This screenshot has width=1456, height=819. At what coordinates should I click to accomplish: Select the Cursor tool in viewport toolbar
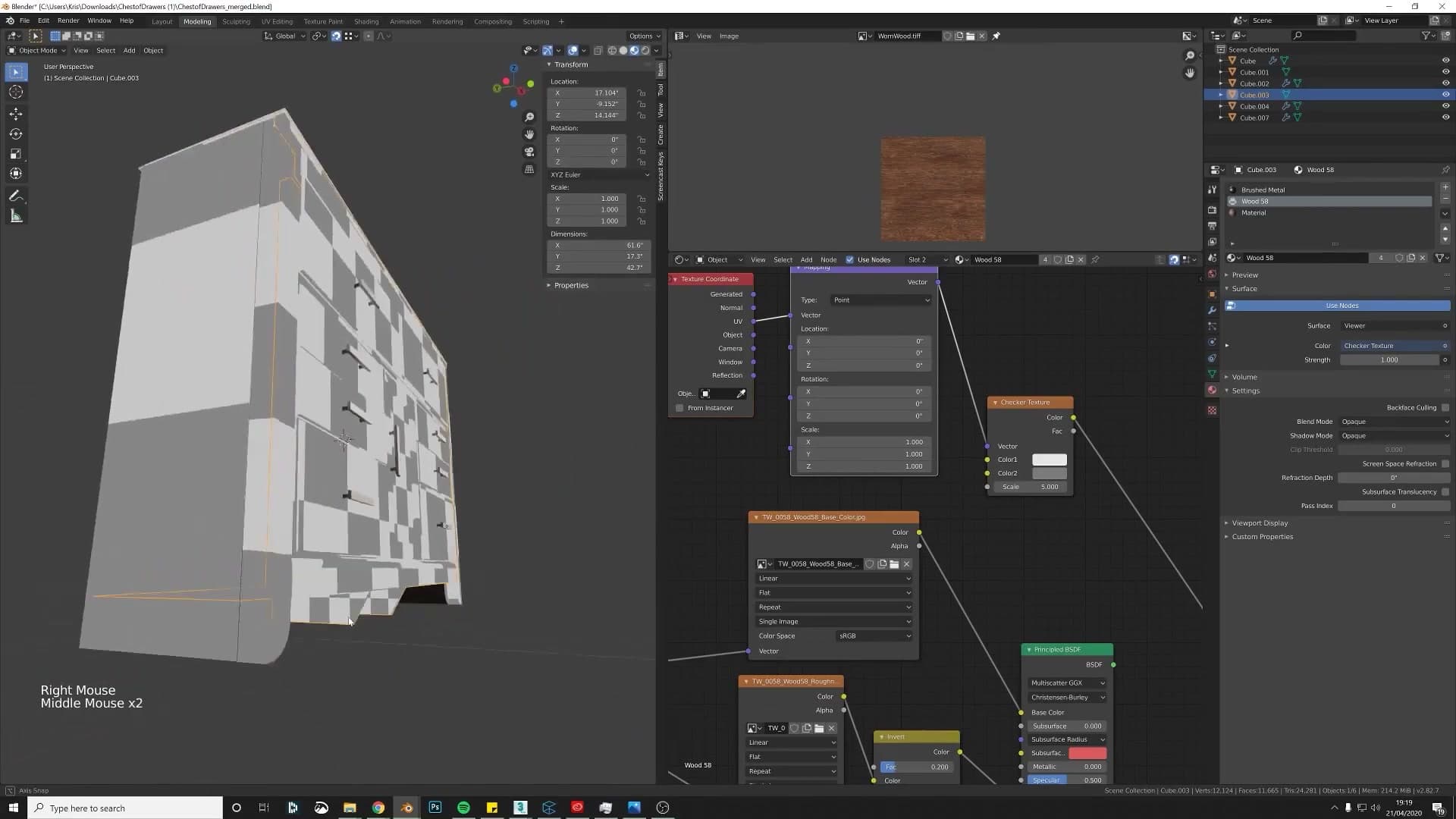(x=16, y=92)
